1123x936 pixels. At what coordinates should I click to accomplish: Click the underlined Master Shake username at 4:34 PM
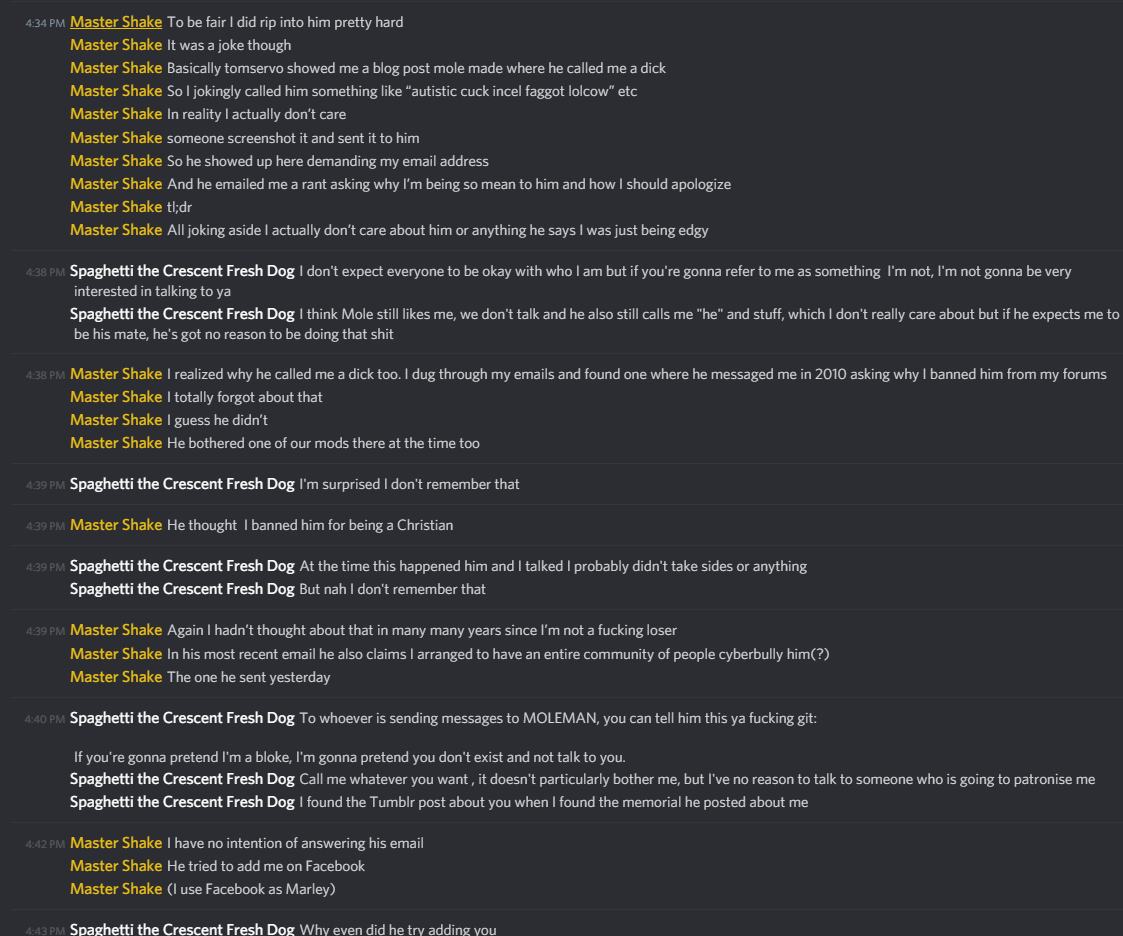(116, 22)
